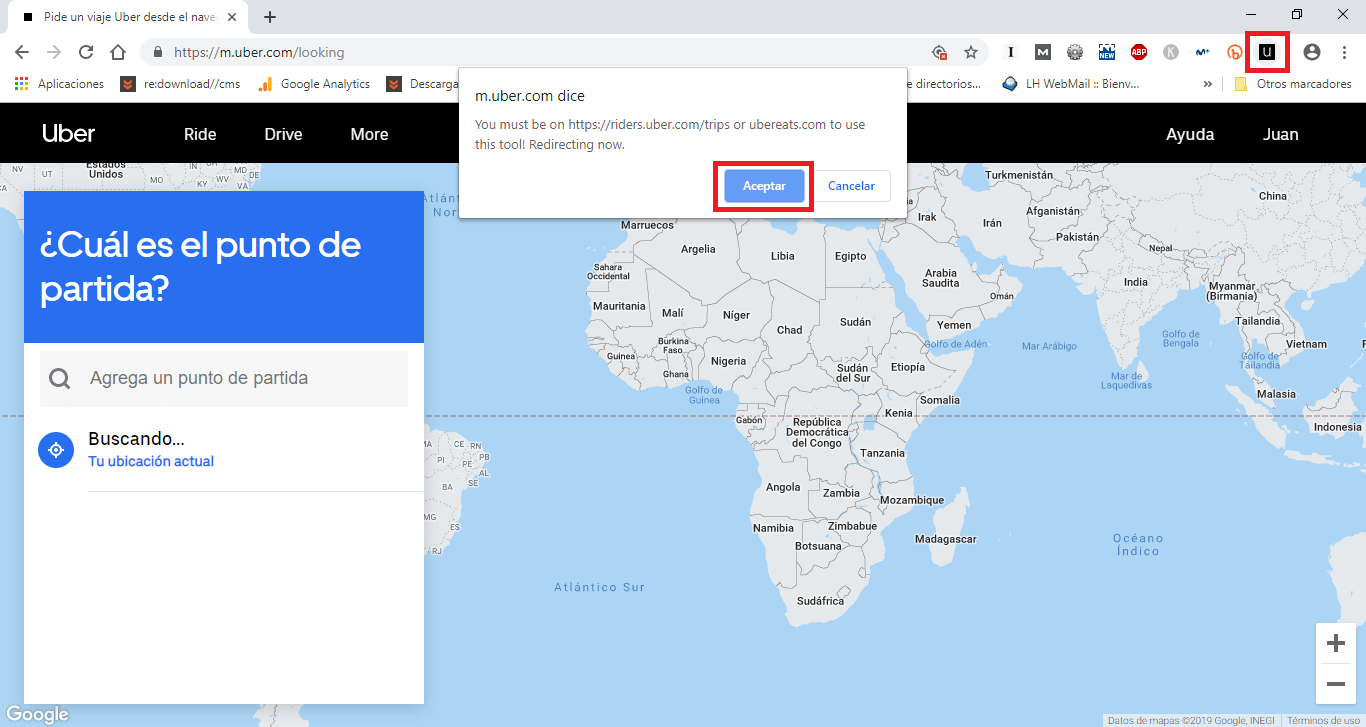Screen dimensions: 1366x727
Task: Reload the current page
Action: point(86,52)
